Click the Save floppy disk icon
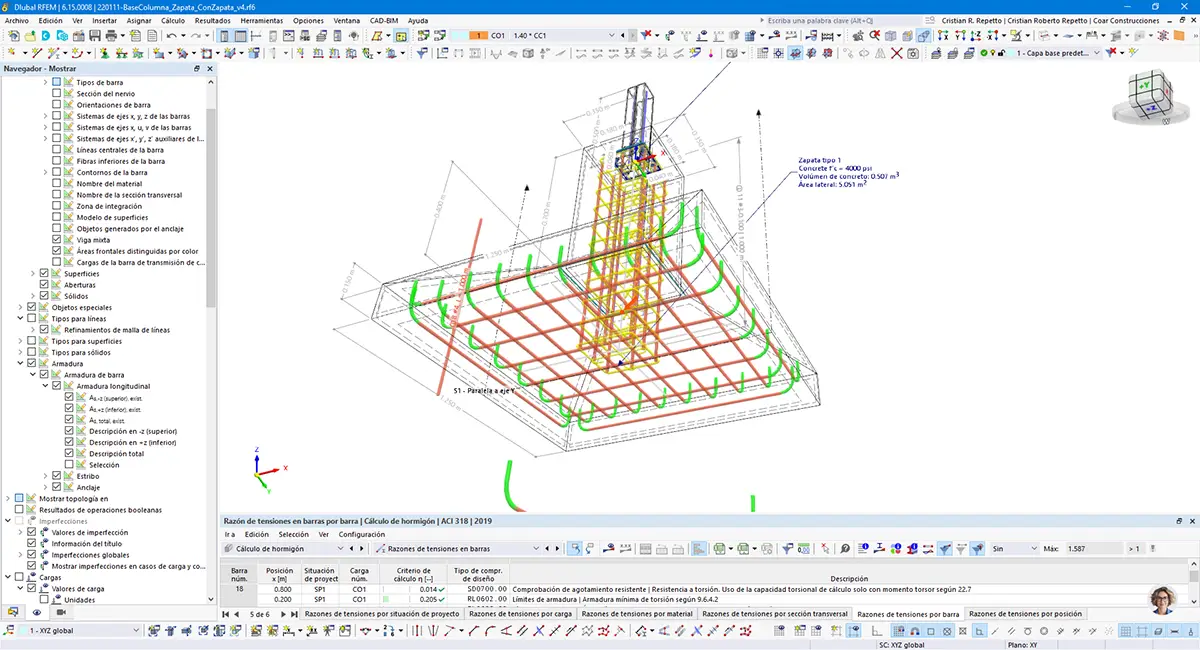The height and width of the screenshot is (650, 1200). pyautogui.click(x=94, y=36)
